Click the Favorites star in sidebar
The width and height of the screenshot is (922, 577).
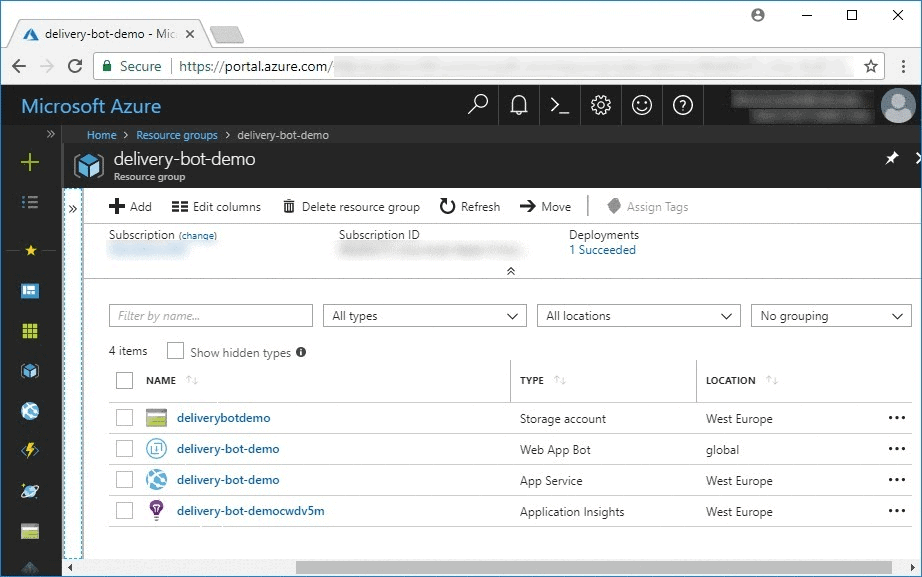pos(31,251)
